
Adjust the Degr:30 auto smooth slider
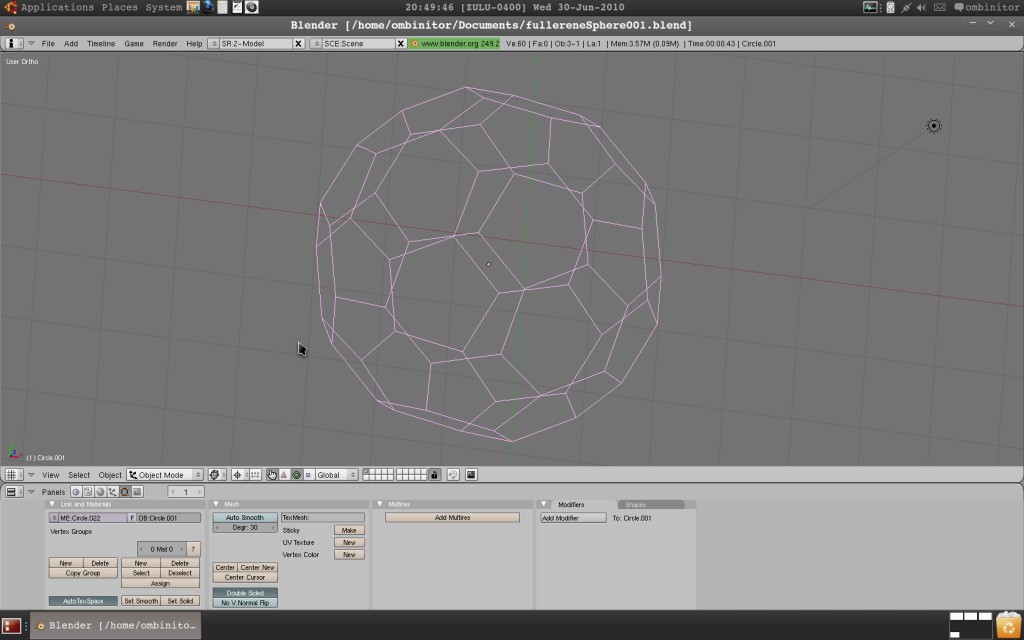point(245,527)
